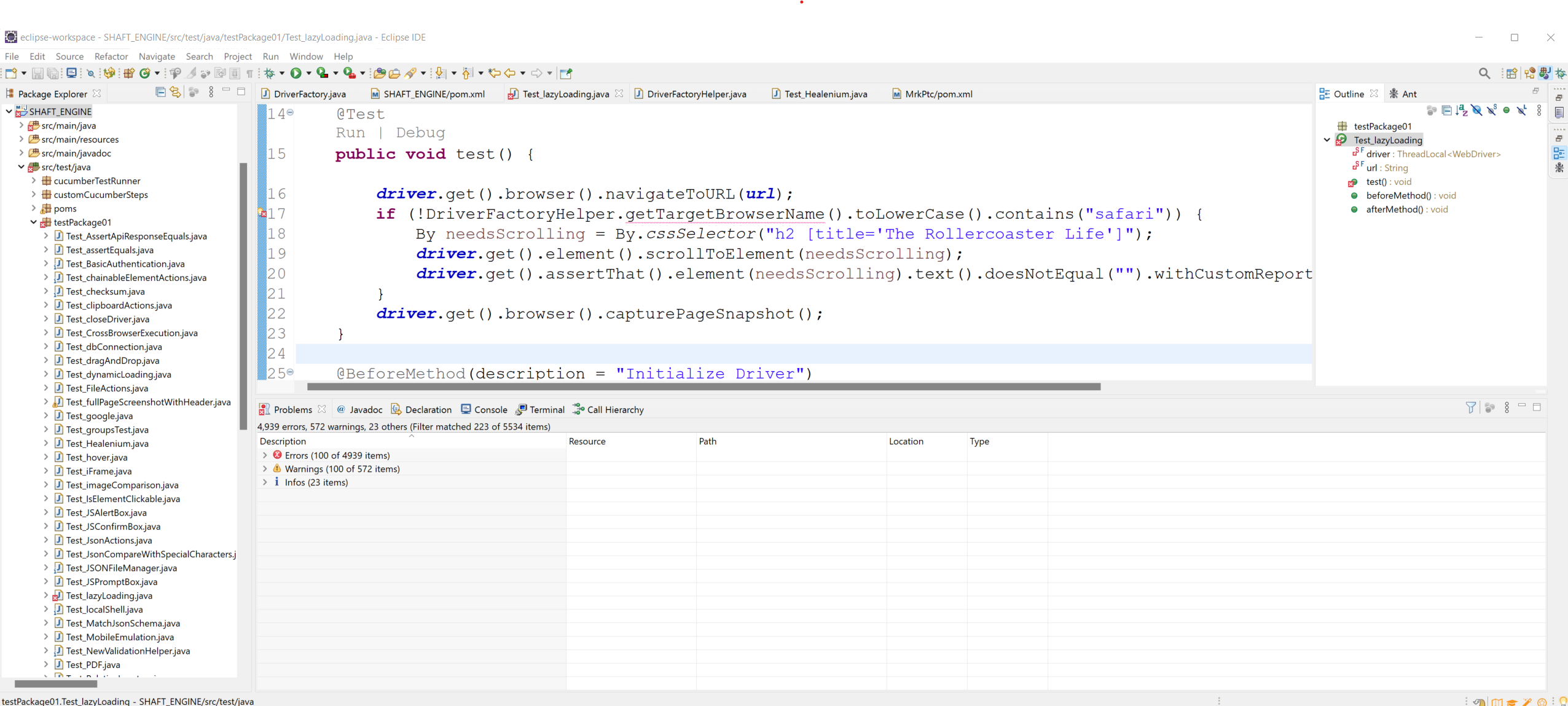The width and height of the screenshot is (1568, 706).
Task: Expand the Errors group in Problems
Action: click(x=265, y=455)
